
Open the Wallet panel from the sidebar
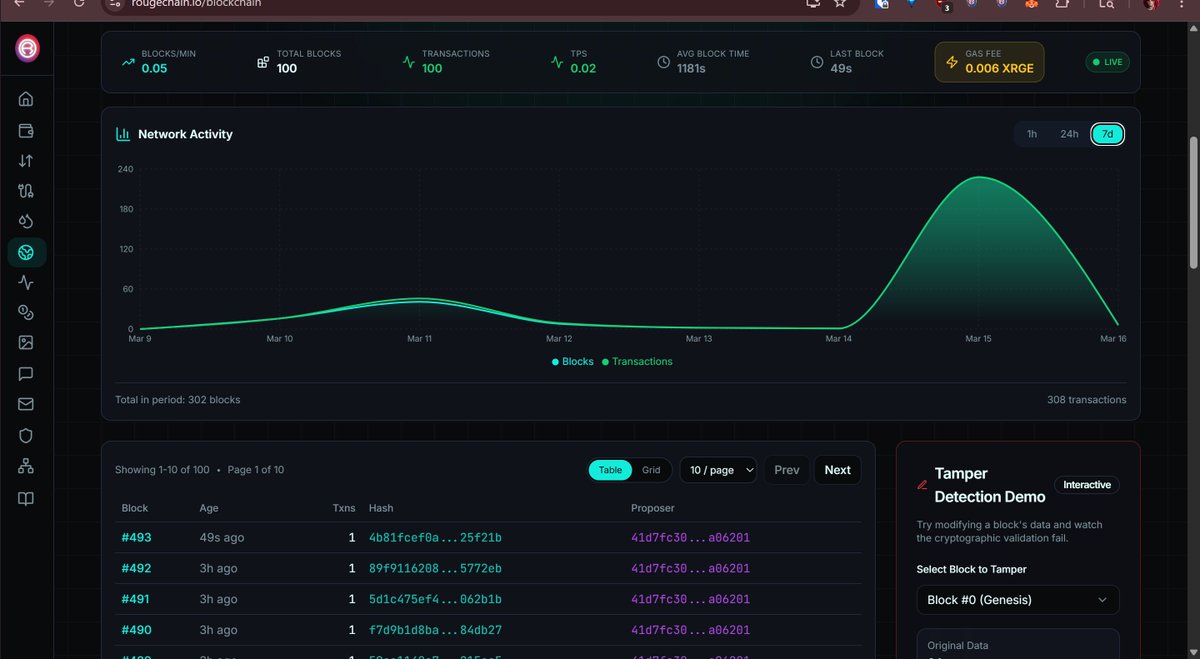coord(25,129)
